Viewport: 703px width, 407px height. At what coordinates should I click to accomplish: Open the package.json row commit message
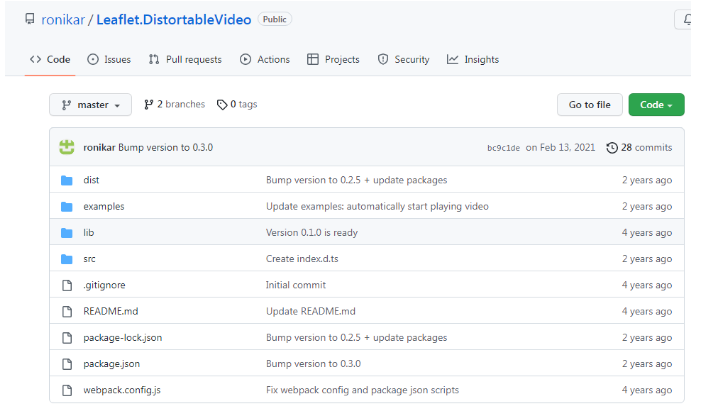point(313,364)
